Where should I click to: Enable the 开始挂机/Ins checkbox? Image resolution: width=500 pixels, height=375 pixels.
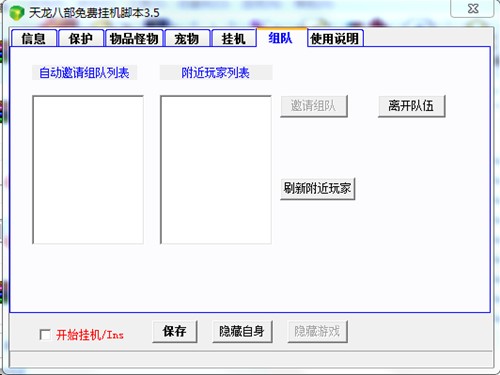point(45,334)
